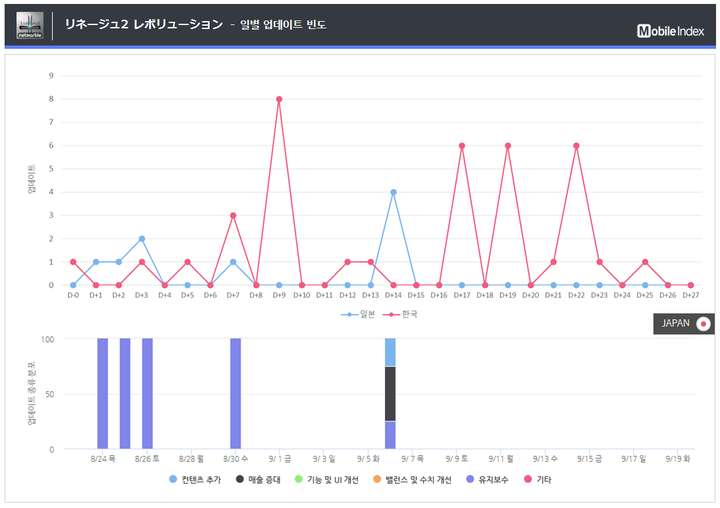The height and width of the screenshot is (508, 720).
Task: Click the 9/ 1 금 date label
Action: [x=280, y=459]
